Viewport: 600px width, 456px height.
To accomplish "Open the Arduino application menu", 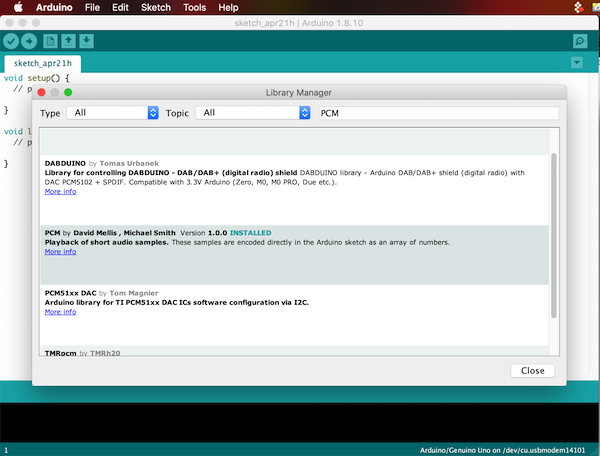I will 54,7.
